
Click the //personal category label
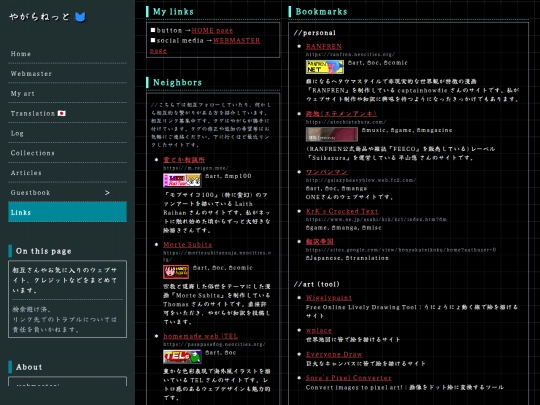pyautogui.click(x=315, y=33)
